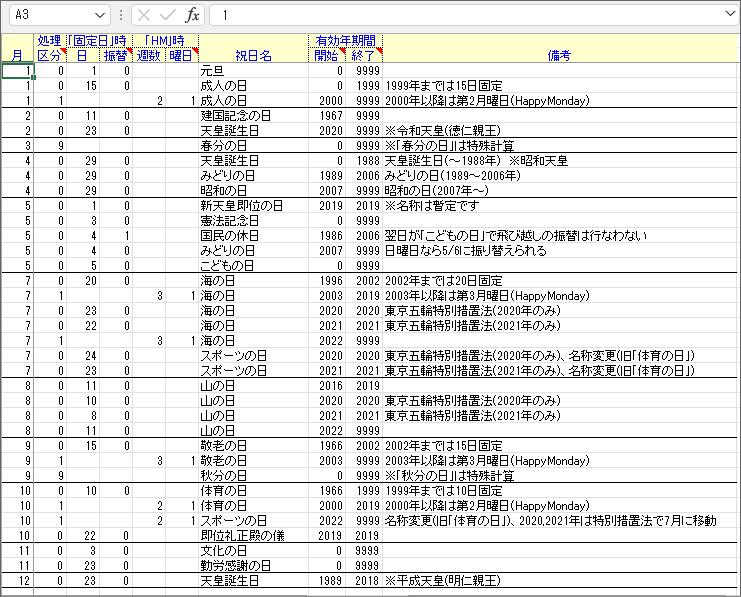Select the 週数 header cell
The width and height of the screenshot is (741, 597).
pyautogui.click(x=149, y=55)
